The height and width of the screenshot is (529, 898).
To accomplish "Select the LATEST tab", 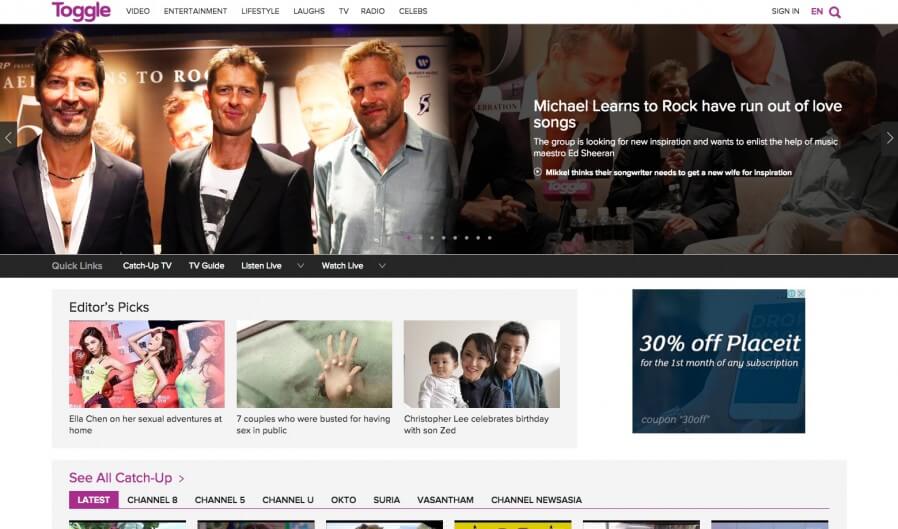I will (93, 500).
